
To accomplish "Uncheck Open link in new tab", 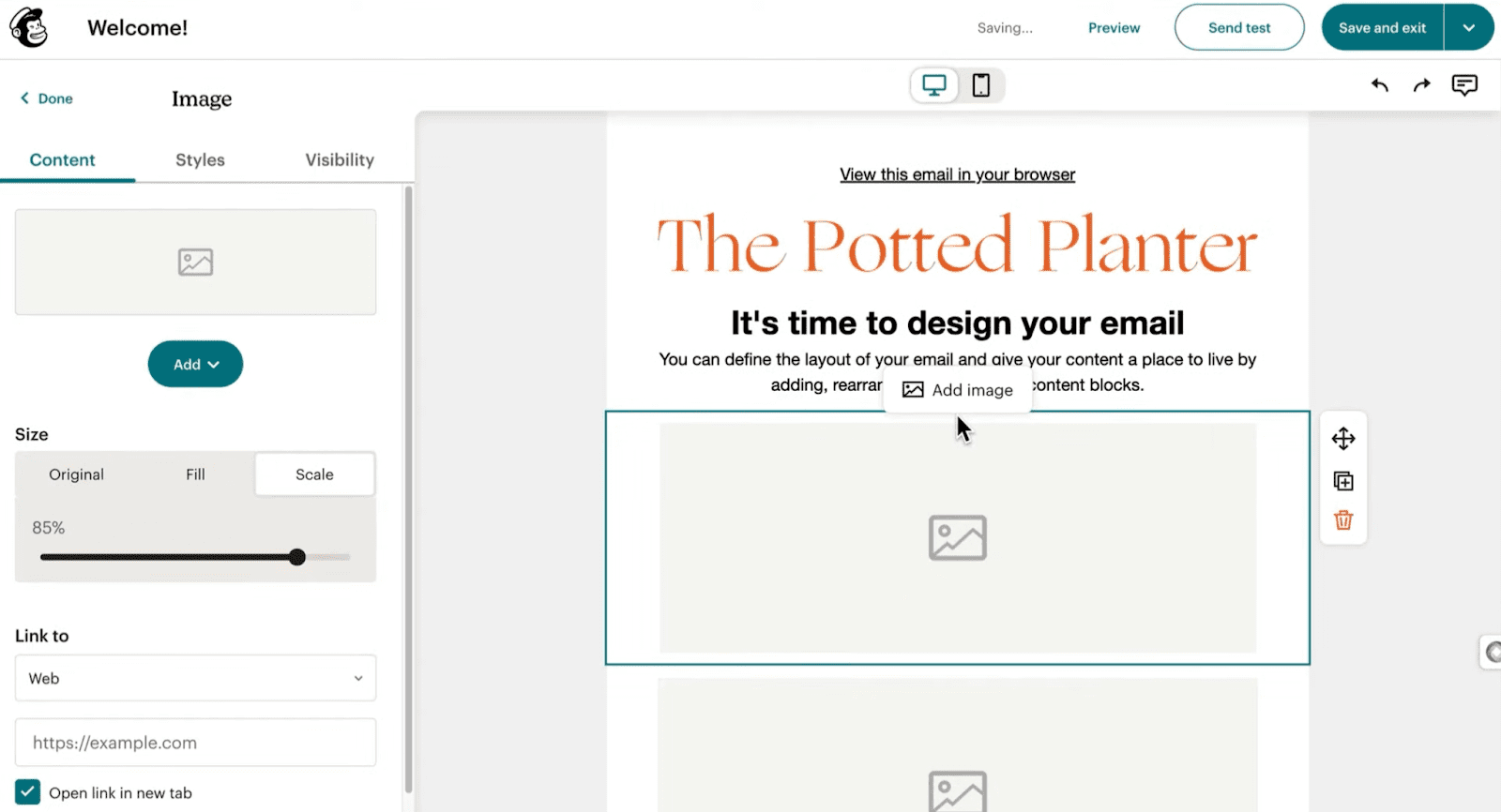I will [28, 792].
